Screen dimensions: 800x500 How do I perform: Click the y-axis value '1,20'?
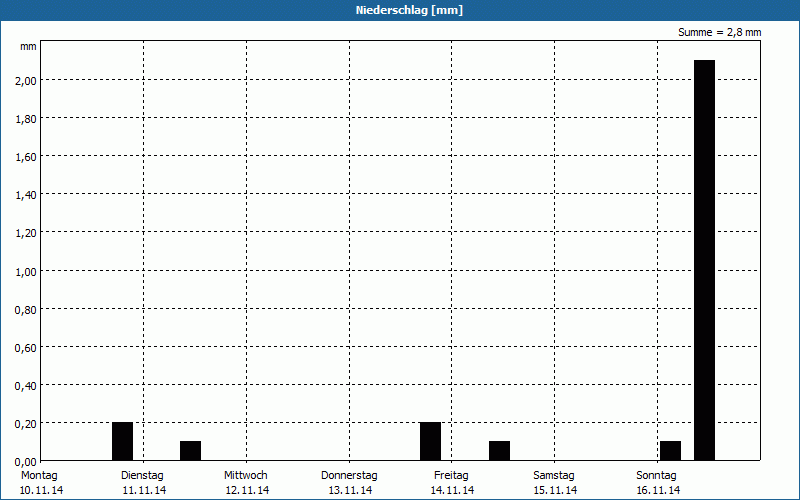click(26, 233)
